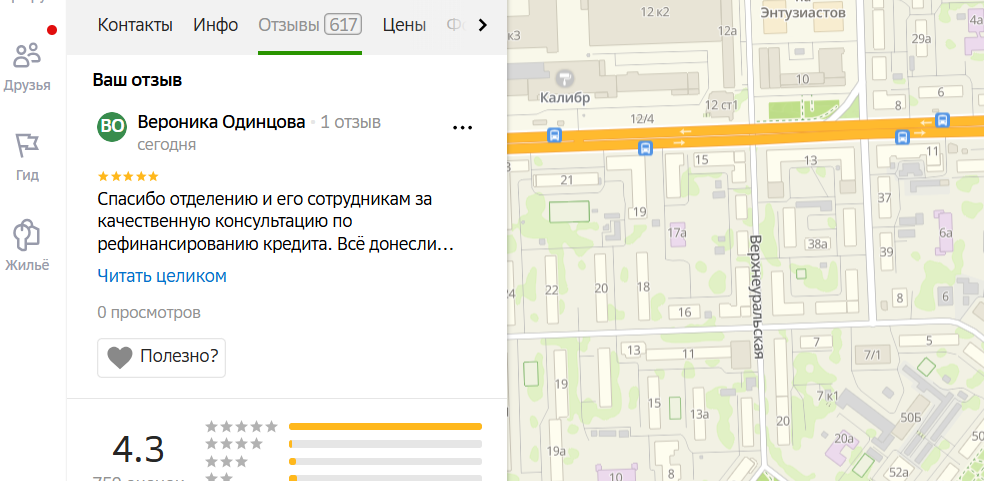Filter reviews by five-star rating bar

385,426
